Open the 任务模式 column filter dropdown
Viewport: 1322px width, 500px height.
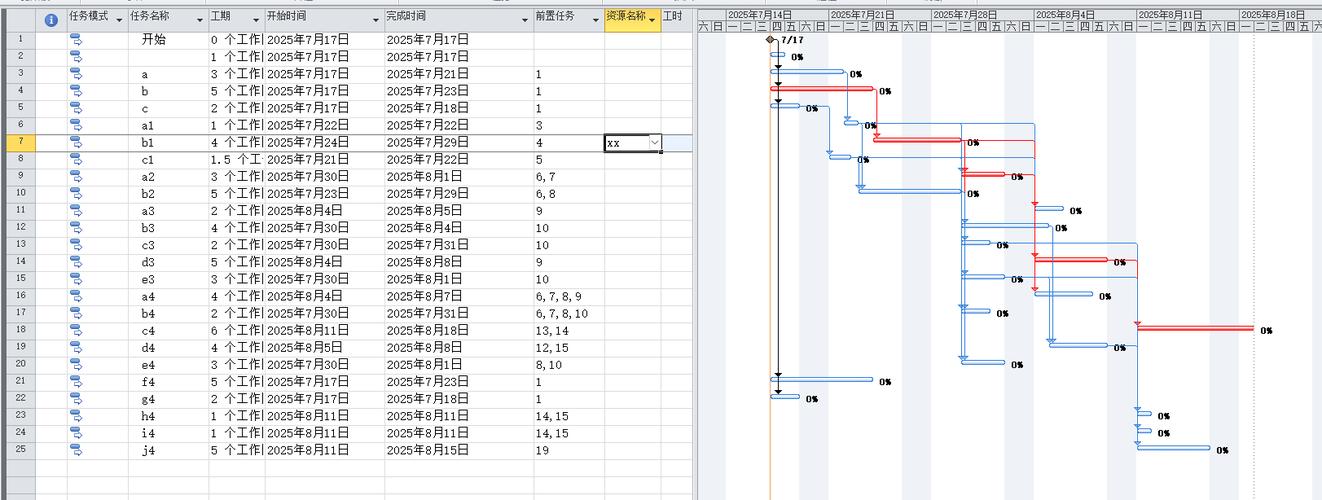pos(120,19)
